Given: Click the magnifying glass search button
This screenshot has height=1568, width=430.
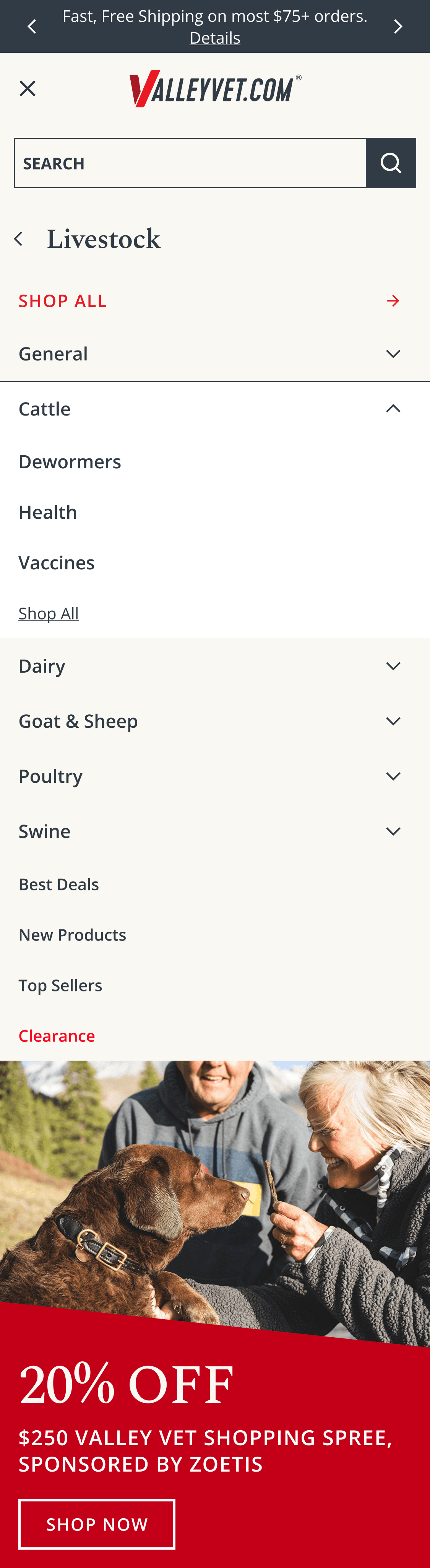Looking at the screenshot, I should click(391, 163).
